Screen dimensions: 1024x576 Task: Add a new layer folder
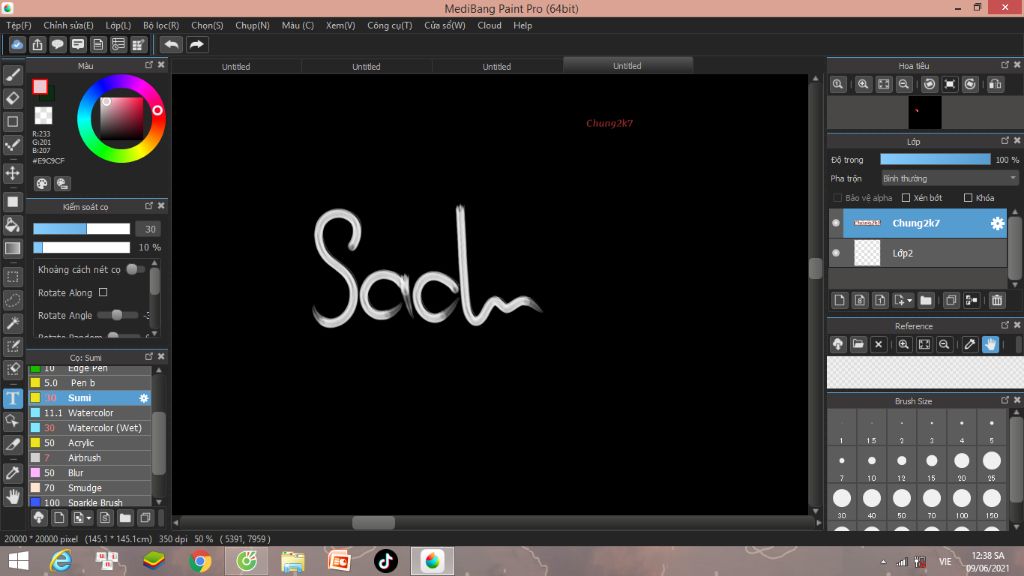pos(925,300)
